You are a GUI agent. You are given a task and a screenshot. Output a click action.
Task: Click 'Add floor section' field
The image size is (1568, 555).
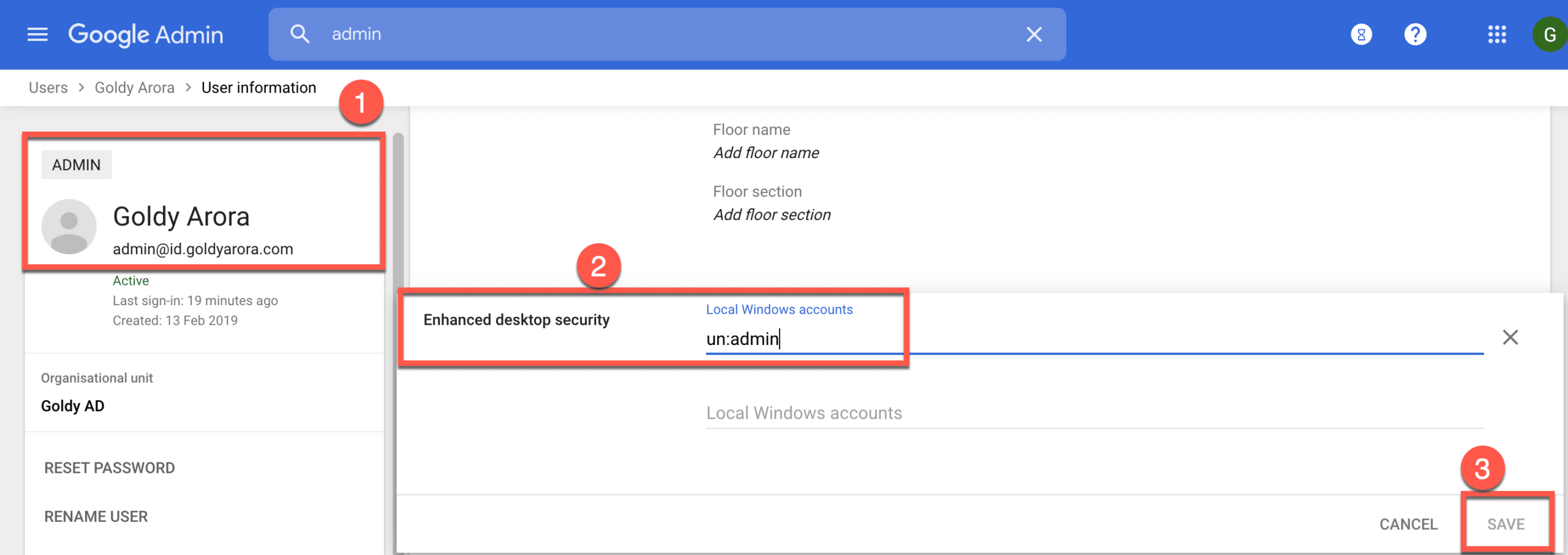772,214
